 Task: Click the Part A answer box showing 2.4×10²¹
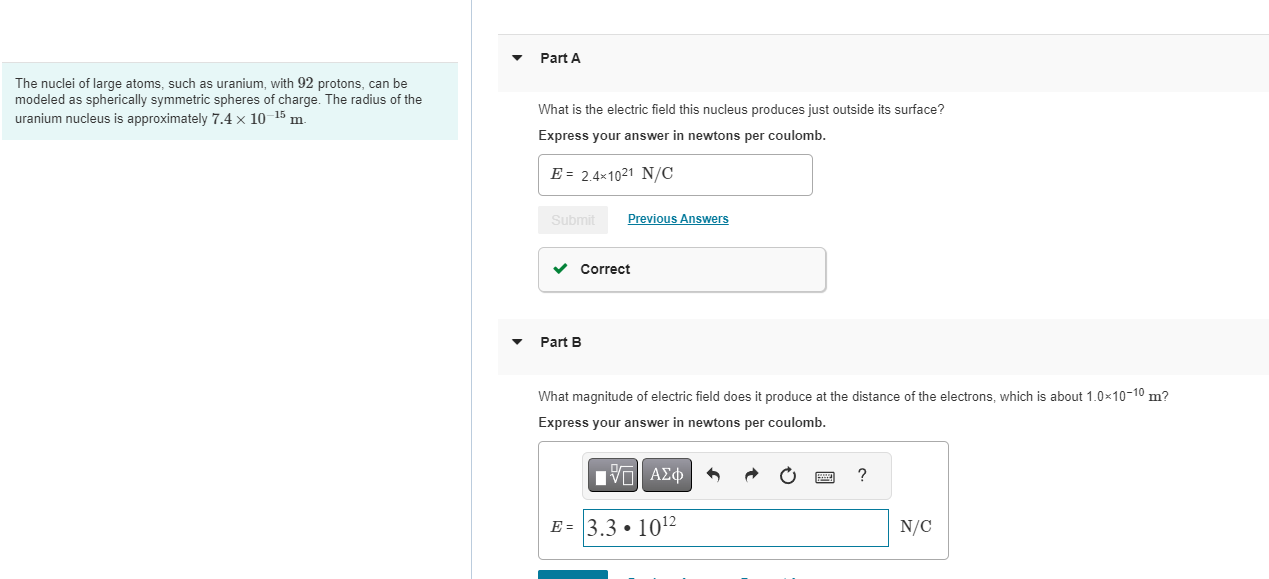675,175
